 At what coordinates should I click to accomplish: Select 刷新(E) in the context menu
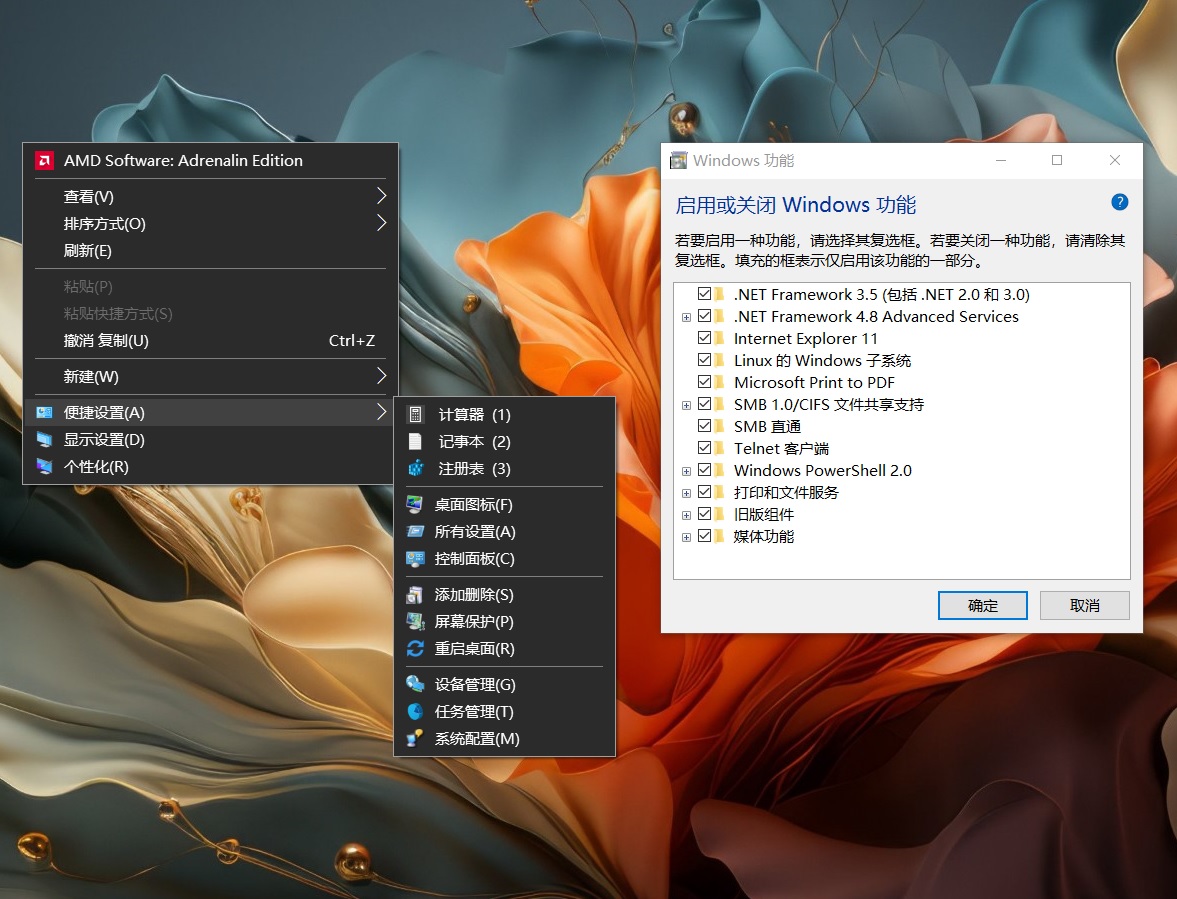210,251
